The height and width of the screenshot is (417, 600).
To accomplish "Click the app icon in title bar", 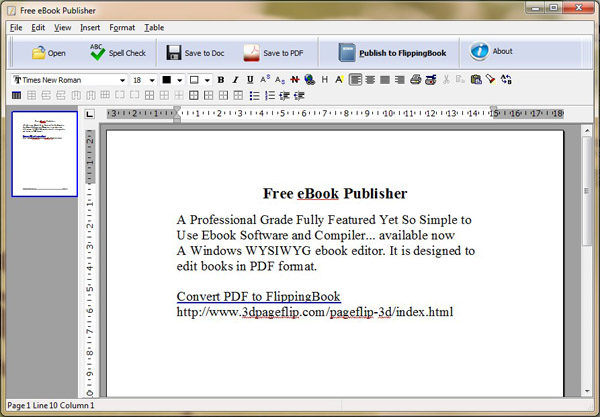I will tap(12, 10).
